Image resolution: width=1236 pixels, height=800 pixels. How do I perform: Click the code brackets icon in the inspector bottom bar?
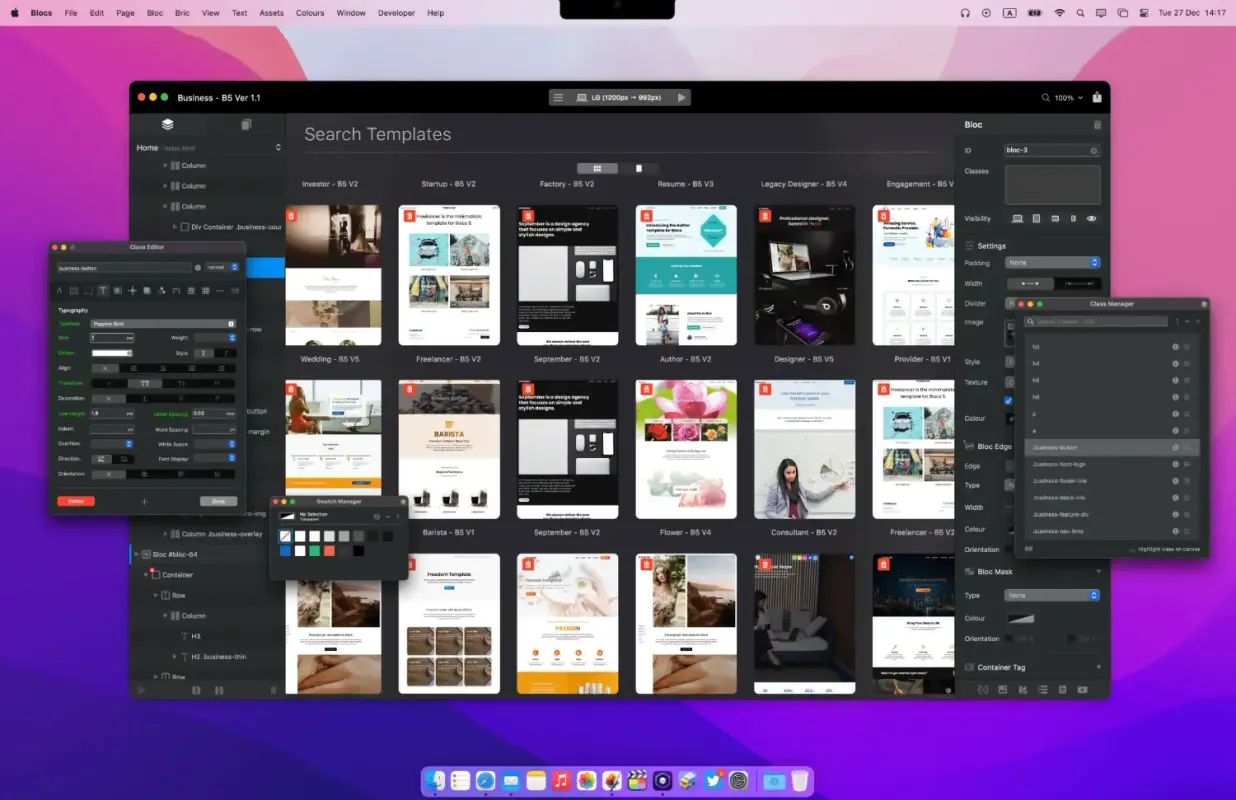click(x=983, y=689)
